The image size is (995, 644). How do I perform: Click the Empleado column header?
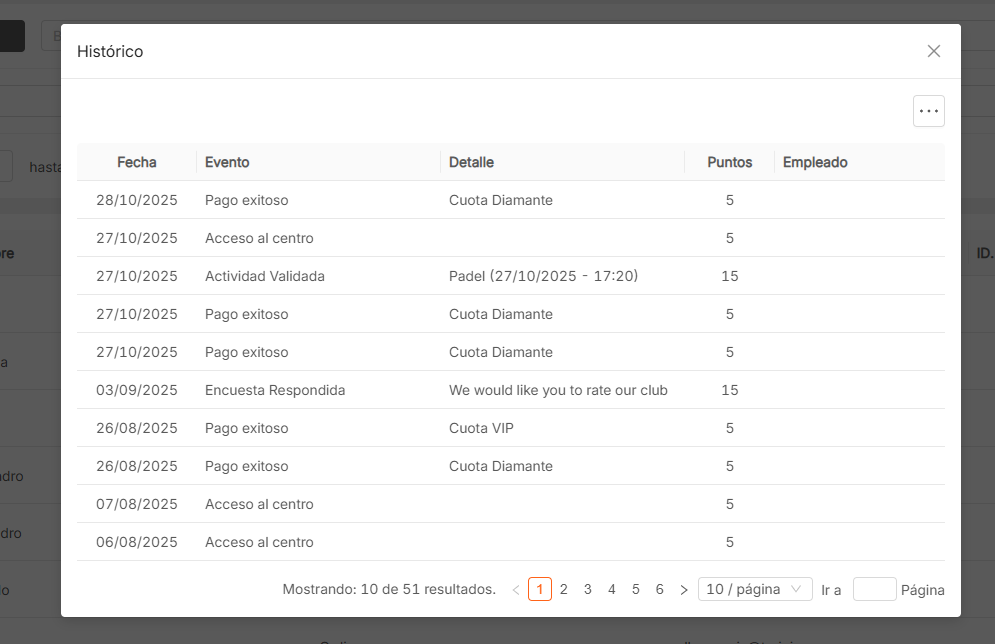pos(815,162)
